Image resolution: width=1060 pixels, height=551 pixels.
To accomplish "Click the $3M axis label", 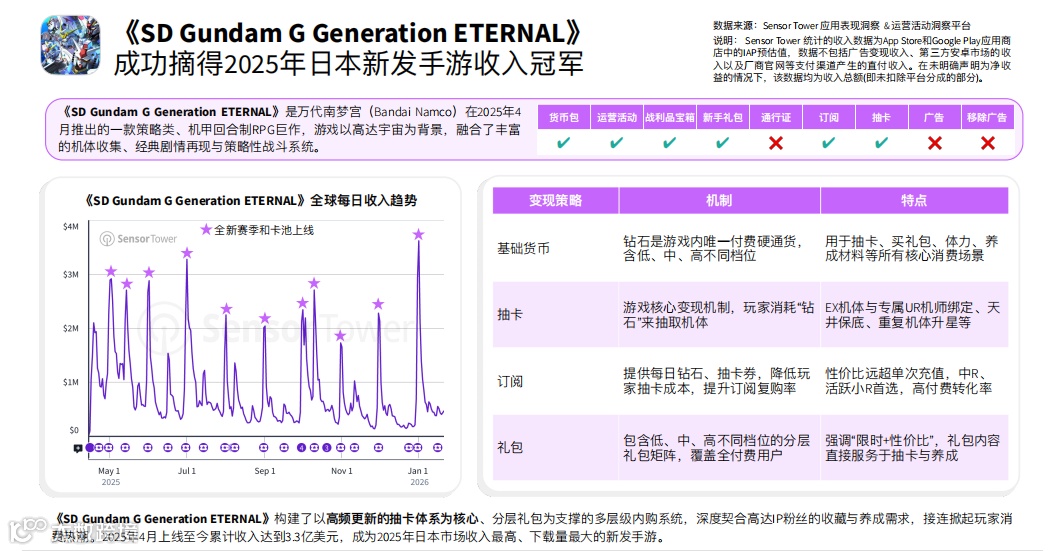I will 71,274.
